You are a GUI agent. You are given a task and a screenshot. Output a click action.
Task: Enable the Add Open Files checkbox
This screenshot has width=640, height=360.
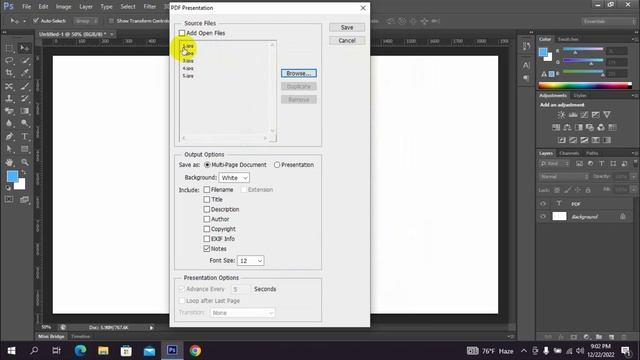coord(182,33)
